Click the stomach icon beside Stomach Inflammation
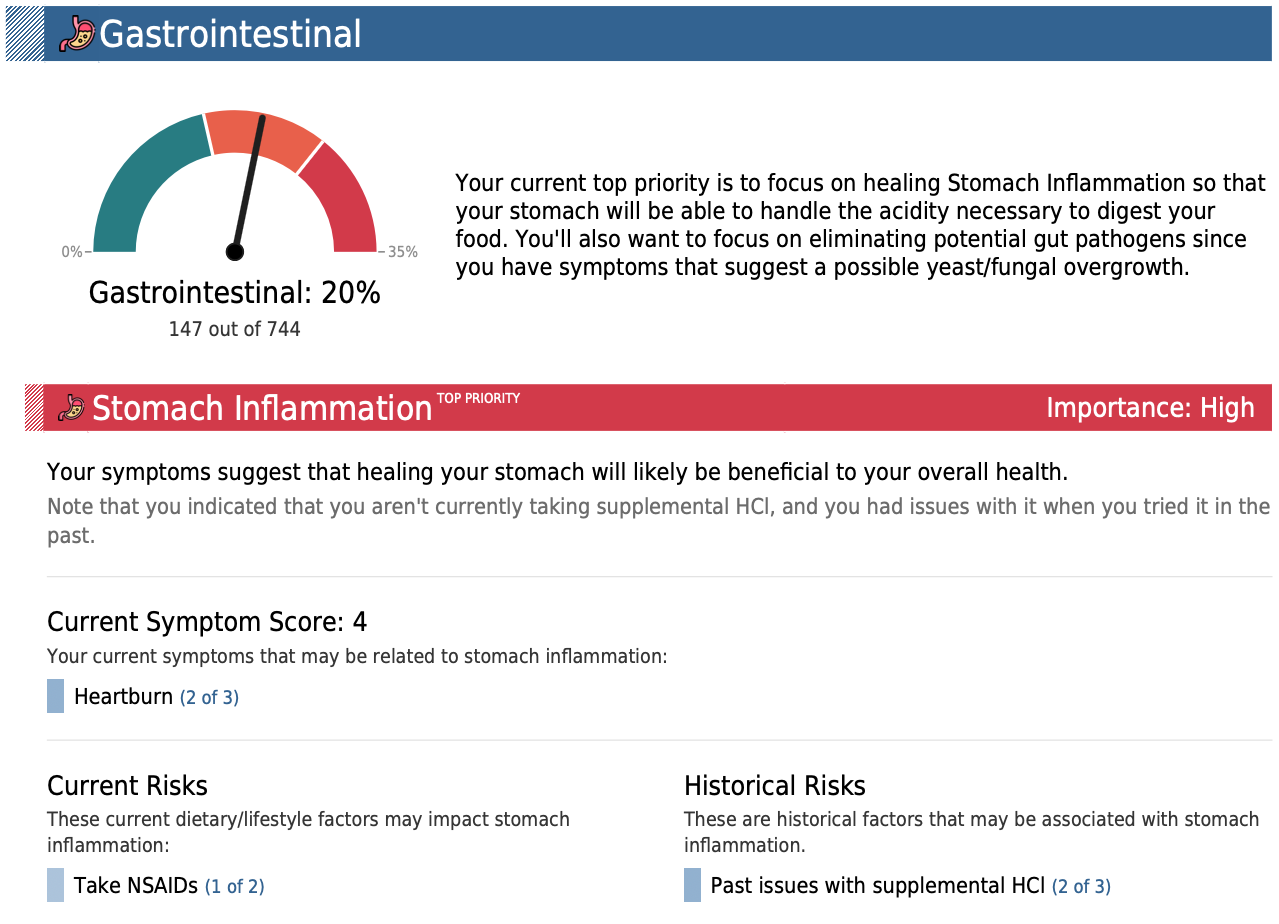 [x=72, y=408]
